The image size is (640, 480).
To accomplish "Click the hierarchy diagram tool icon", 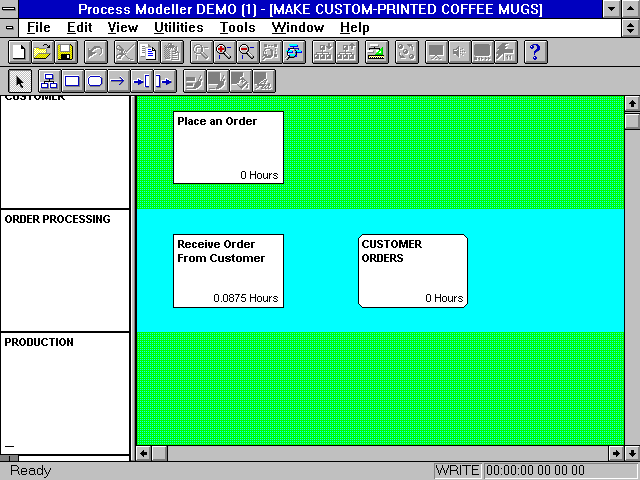I will (x=48, y=81).
